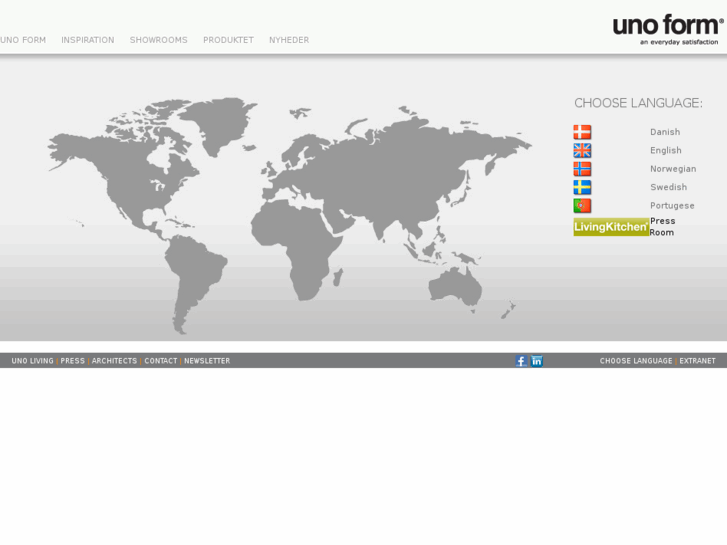Open NEWSLETTER footer link
727x545 pixels.
(x=207, y=361)
